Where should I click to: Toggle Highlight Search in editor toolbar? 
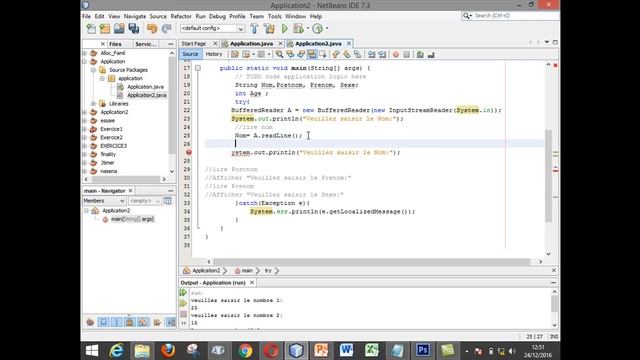[x=312, y=54]
